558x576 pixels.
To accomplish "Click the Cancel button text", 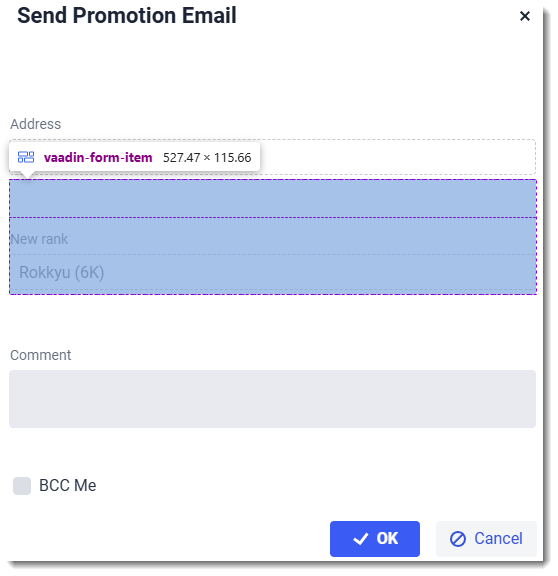I will tap(498, 539).
